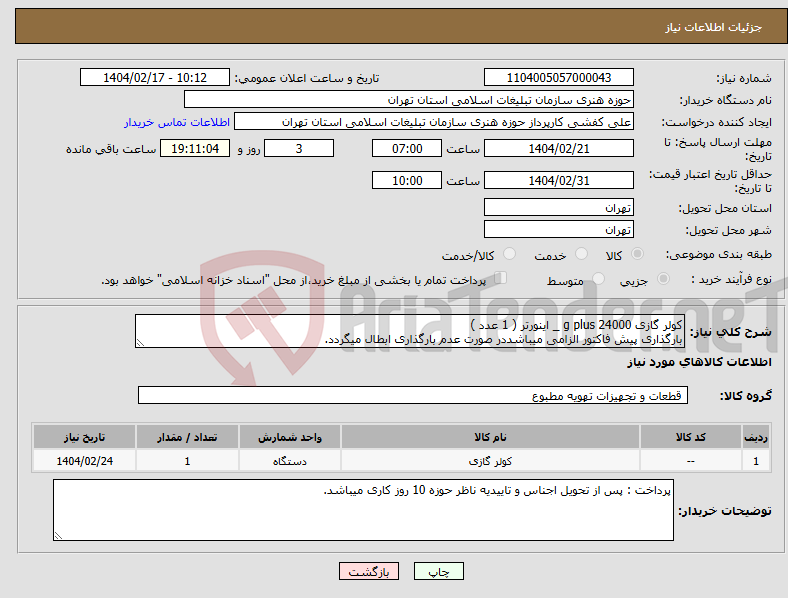Viewport: 788px width, 598px height.
Task: Click the اطلاعات کالاهای مورد نیاز heading
Action: point(699,362)
